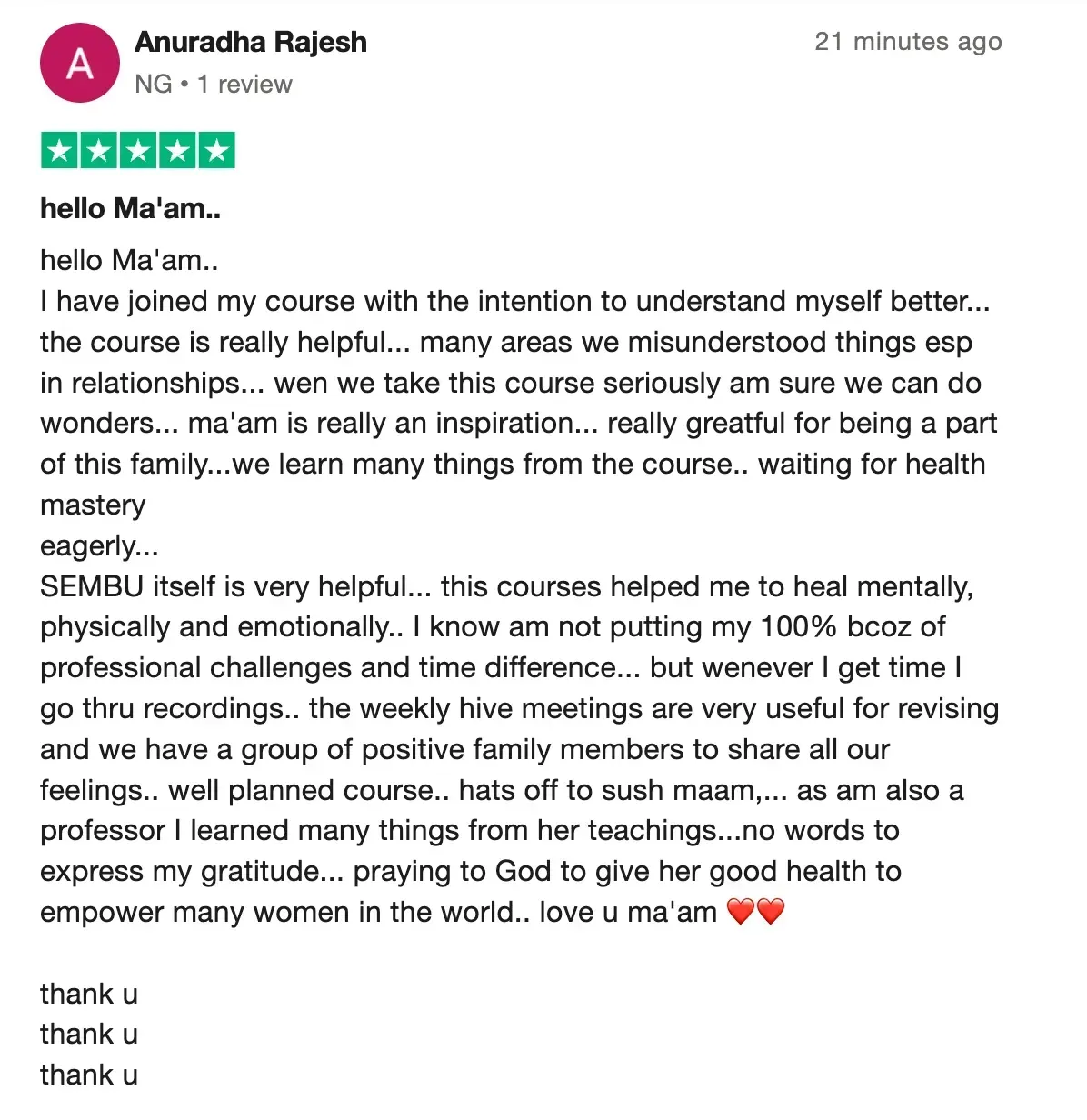Click the first red heart emoji

[741, 912]
